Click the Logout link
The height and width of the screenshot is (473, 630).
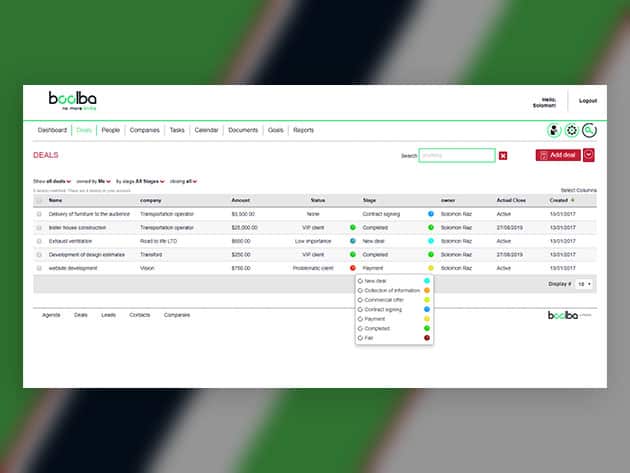pyautogui.click(x=587, y=100)
